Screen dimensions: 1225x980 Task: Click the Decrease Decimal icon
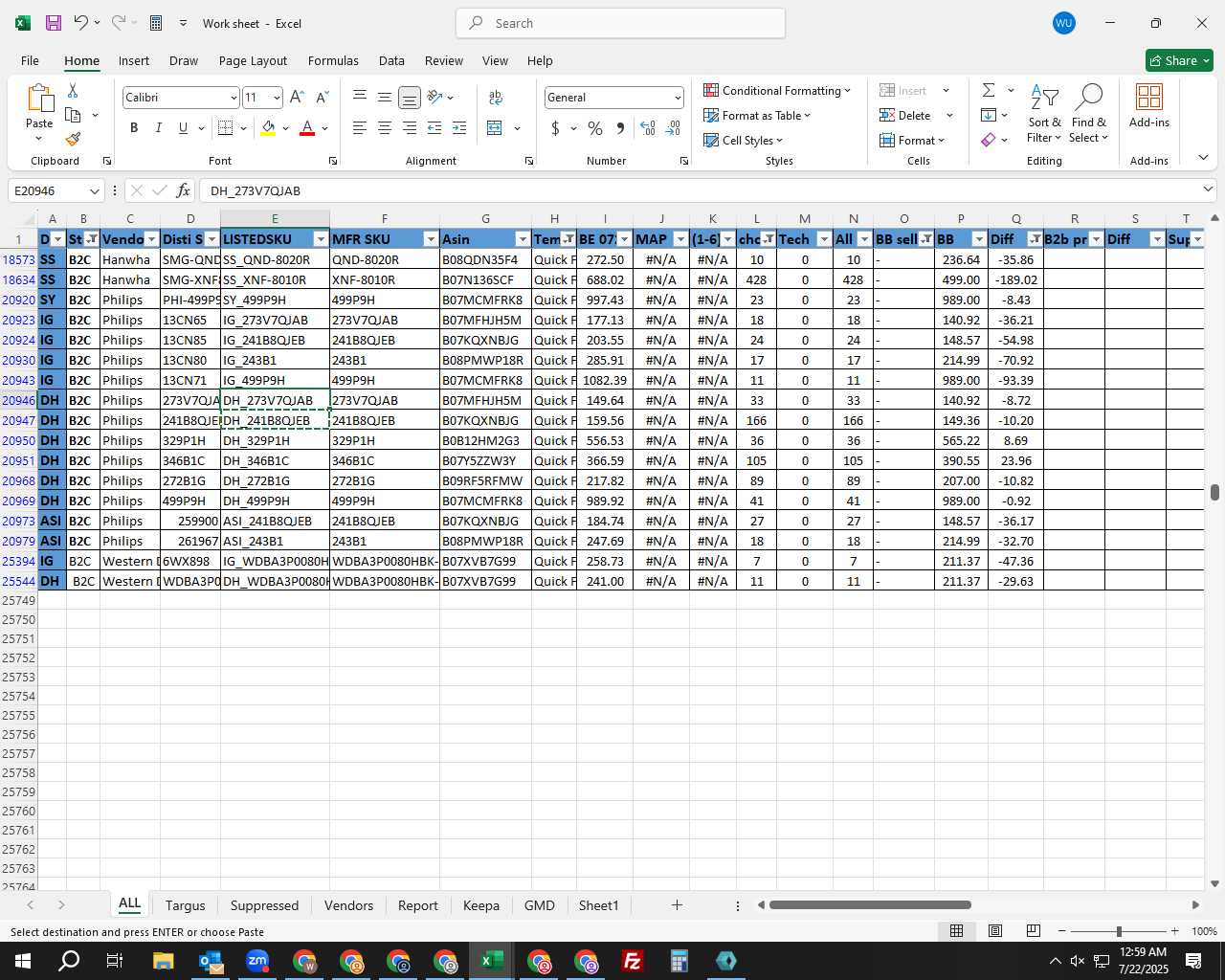pos(673,128)
